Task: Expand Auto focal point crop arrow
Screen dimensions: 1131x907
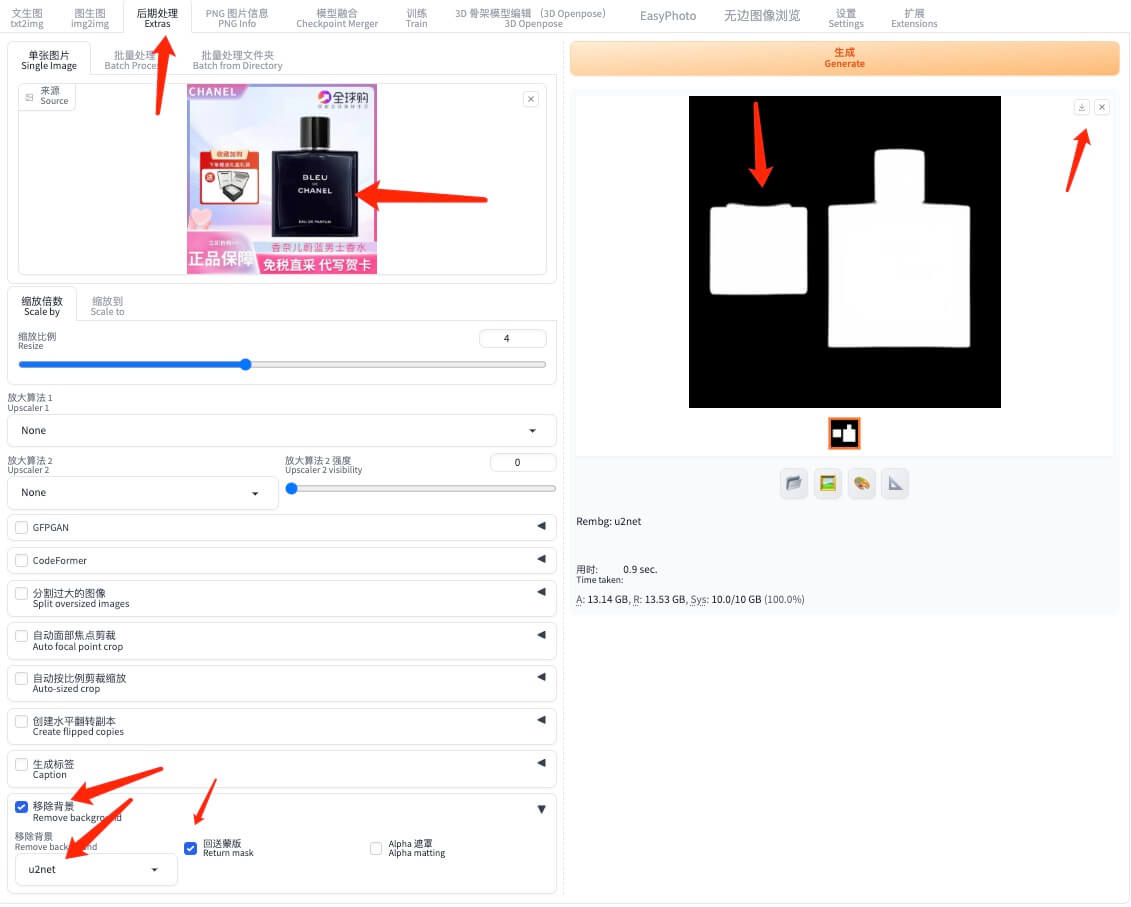Action: pyautogui.click(x=542, y=635)
